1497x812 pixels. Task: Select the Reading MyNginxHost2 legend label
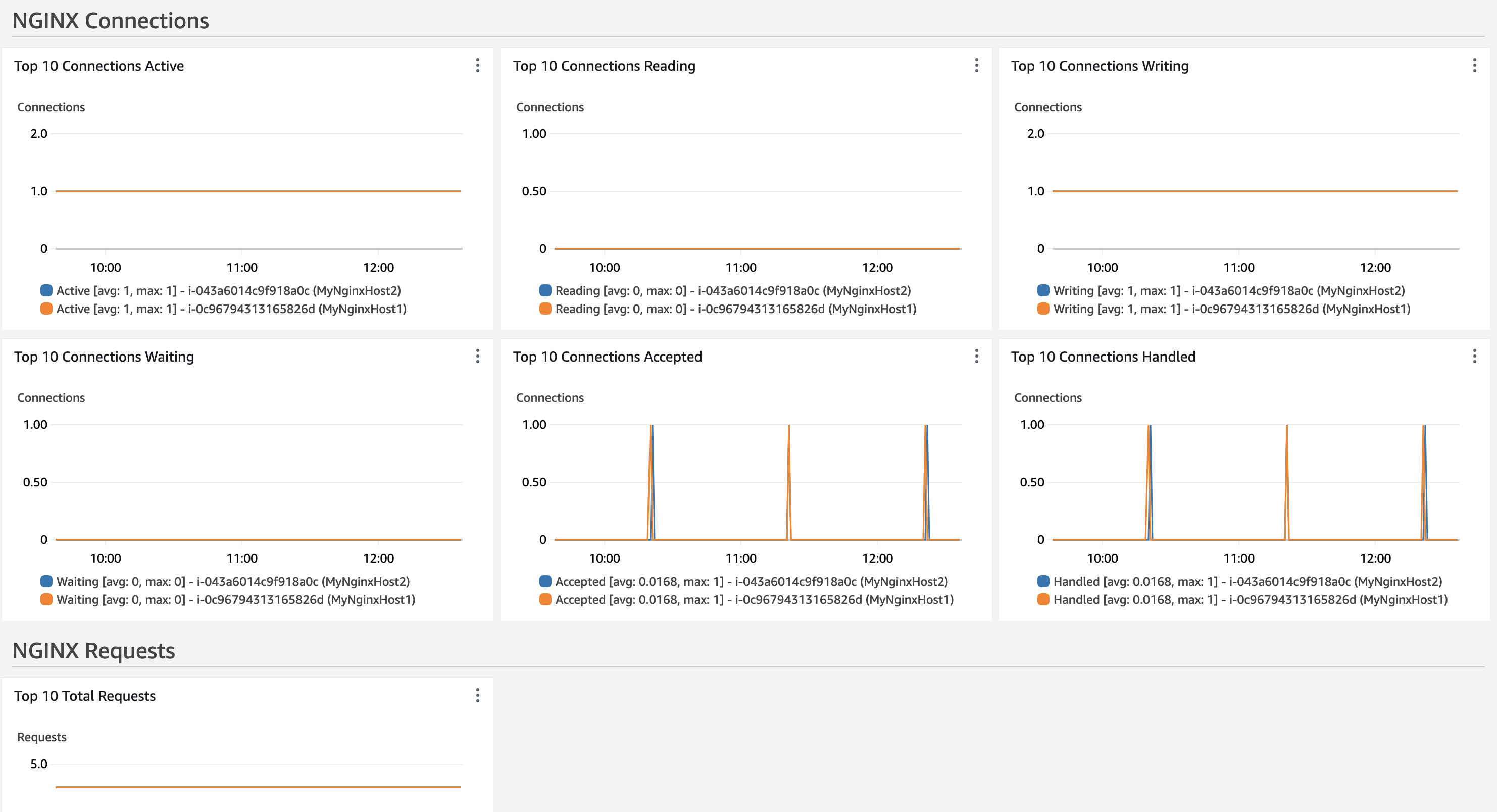point(733,290)
